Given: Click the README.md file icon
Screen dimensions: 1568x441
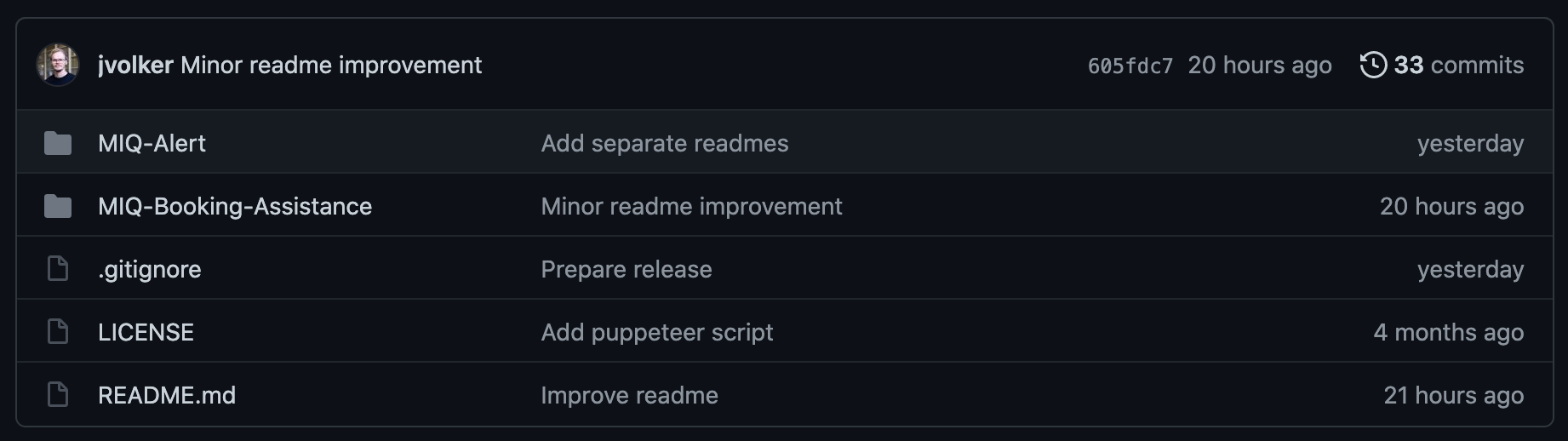Looking at the screenshot, I should click(58, 395).
